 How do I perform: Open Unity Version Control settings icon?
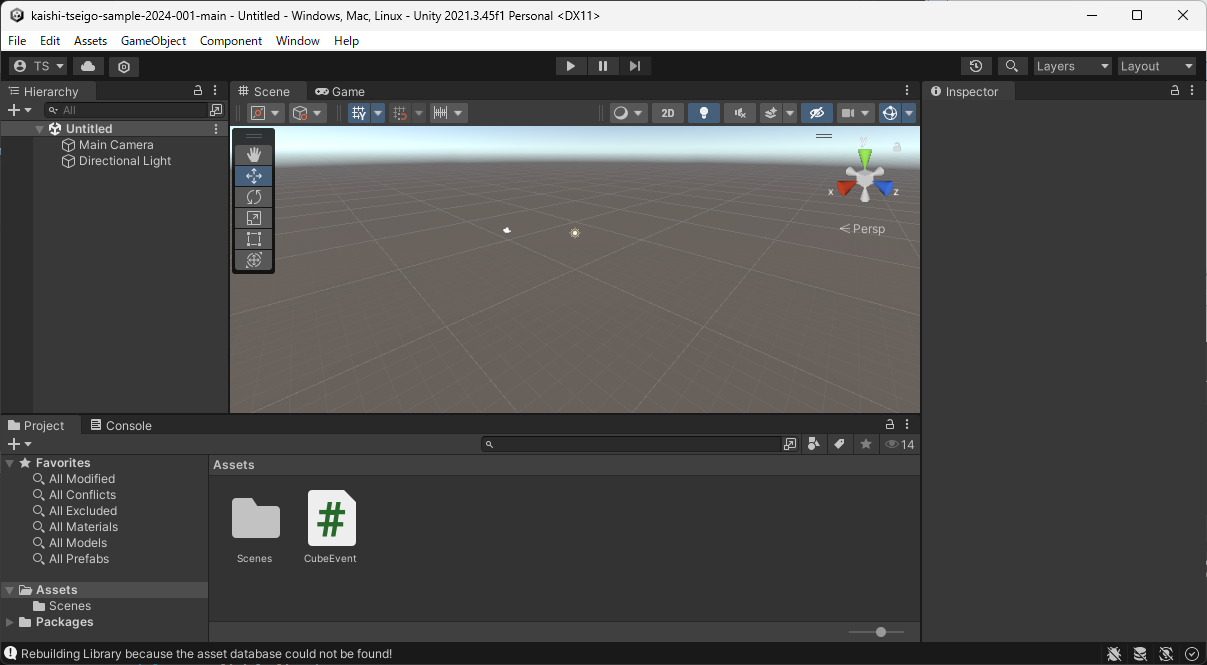(x=124, y=66)
